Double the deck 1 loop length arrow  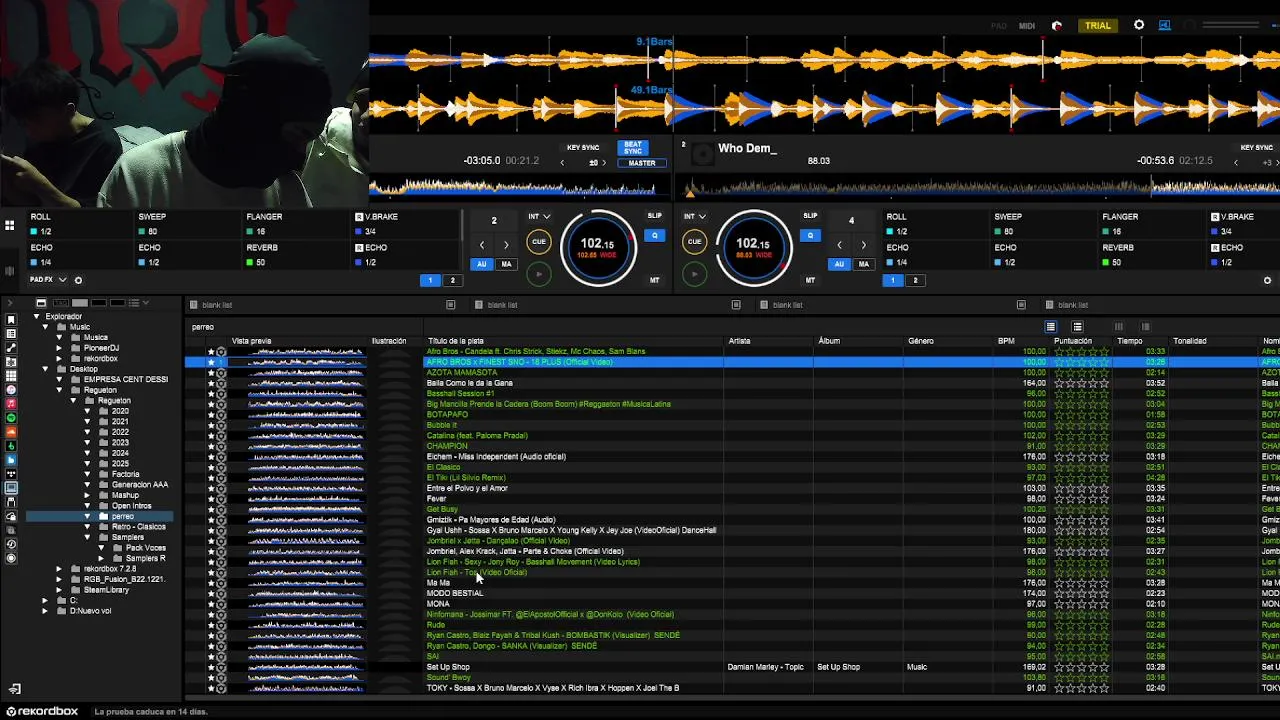(506, 245)
